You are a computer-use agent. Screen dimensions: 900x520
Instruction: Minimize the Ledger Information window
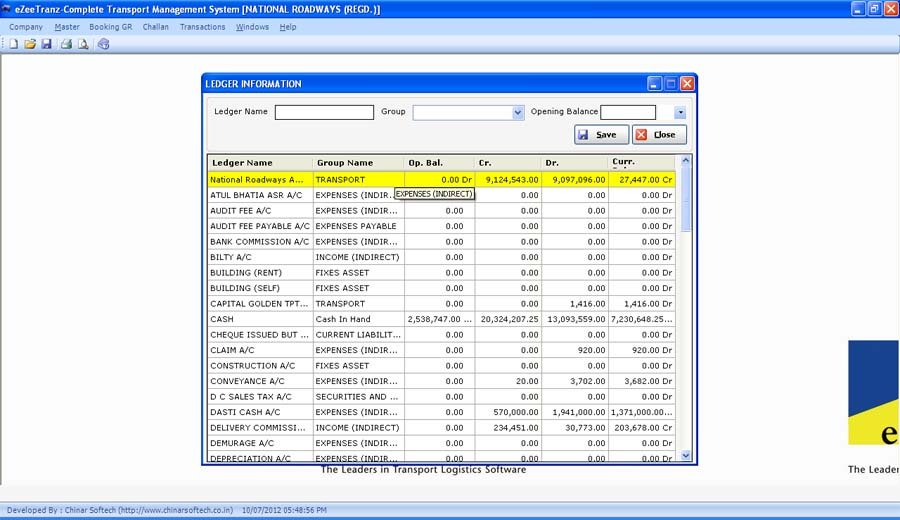tap(654, 84)
